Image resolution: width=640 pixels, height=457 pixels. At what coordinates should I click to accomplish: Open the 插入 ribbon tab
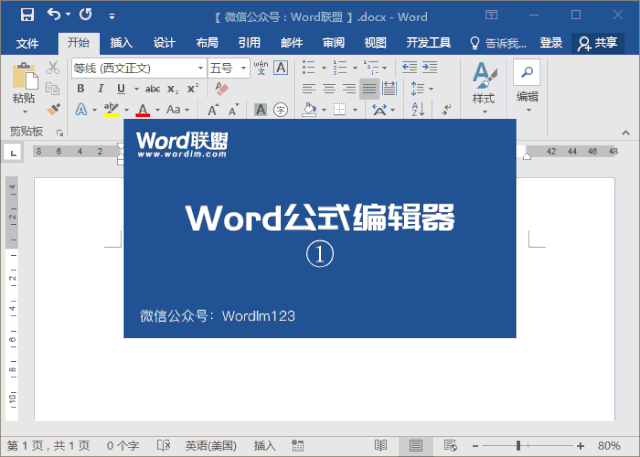(x=121, y=43)
